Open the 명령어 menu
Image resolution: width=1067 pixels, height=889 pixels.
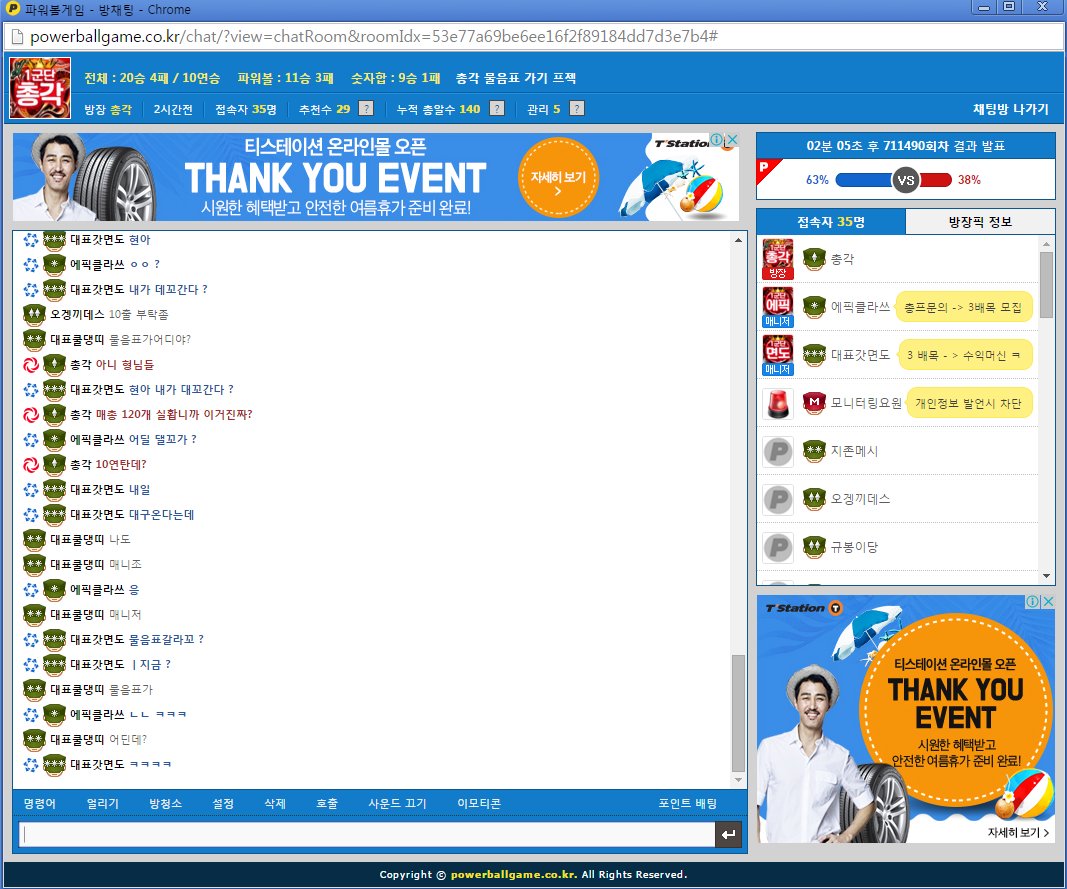click(39, 803)
